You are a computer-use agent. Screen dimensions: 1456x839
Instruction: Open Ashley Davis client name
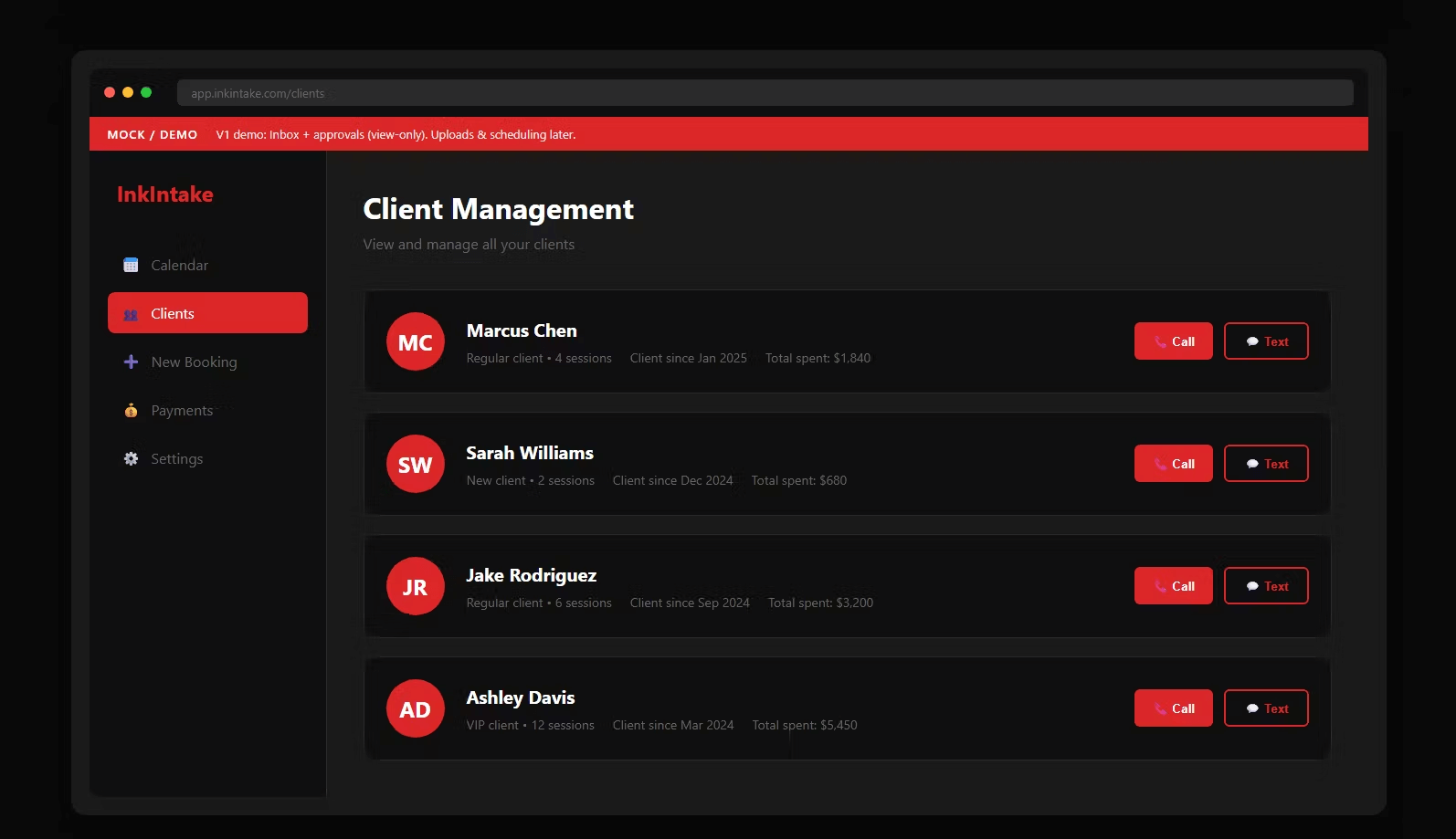[520, 697]
